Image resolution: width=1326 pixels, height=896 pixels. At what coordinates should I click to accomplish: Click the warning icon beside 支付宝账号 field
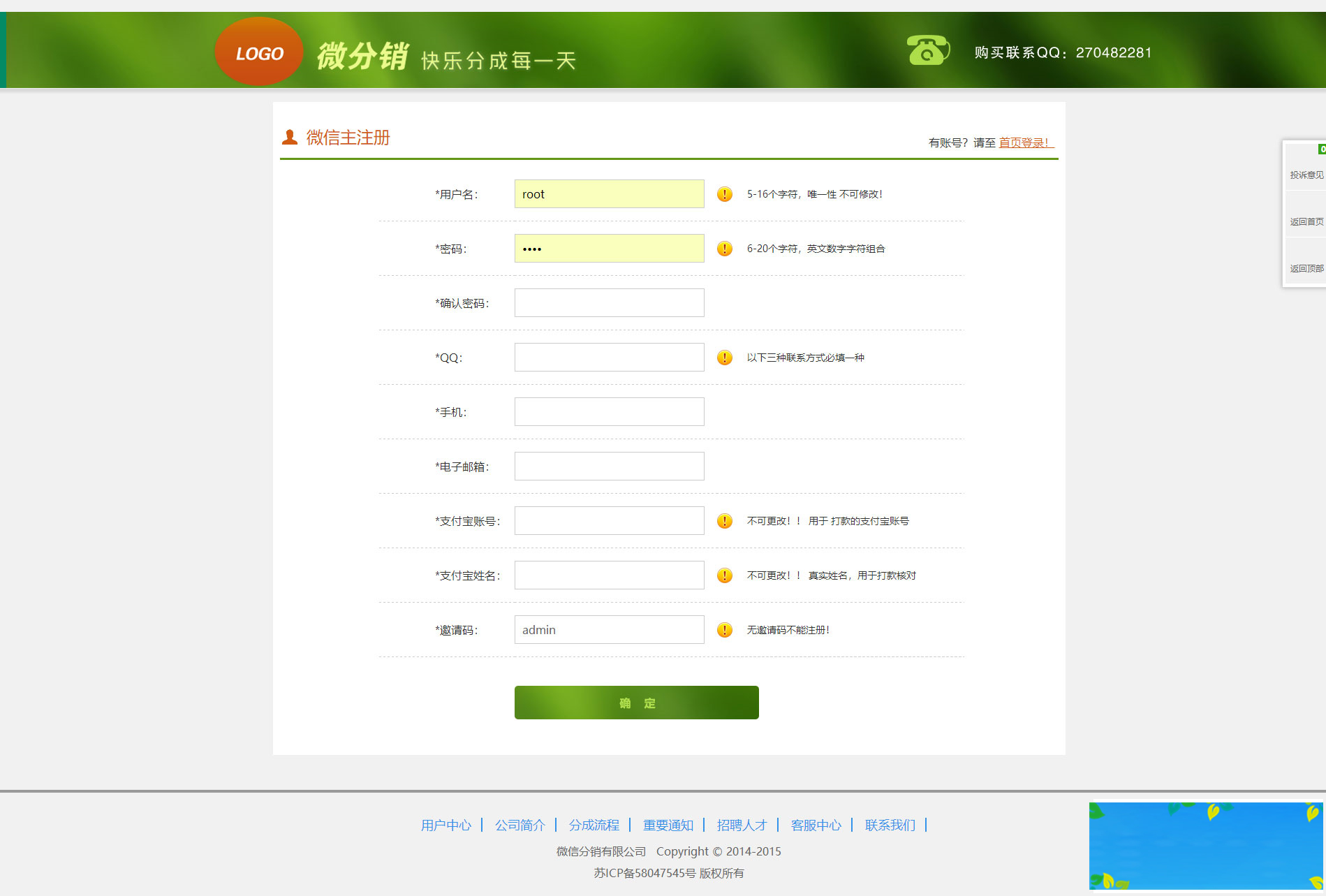tap(724, 520)
